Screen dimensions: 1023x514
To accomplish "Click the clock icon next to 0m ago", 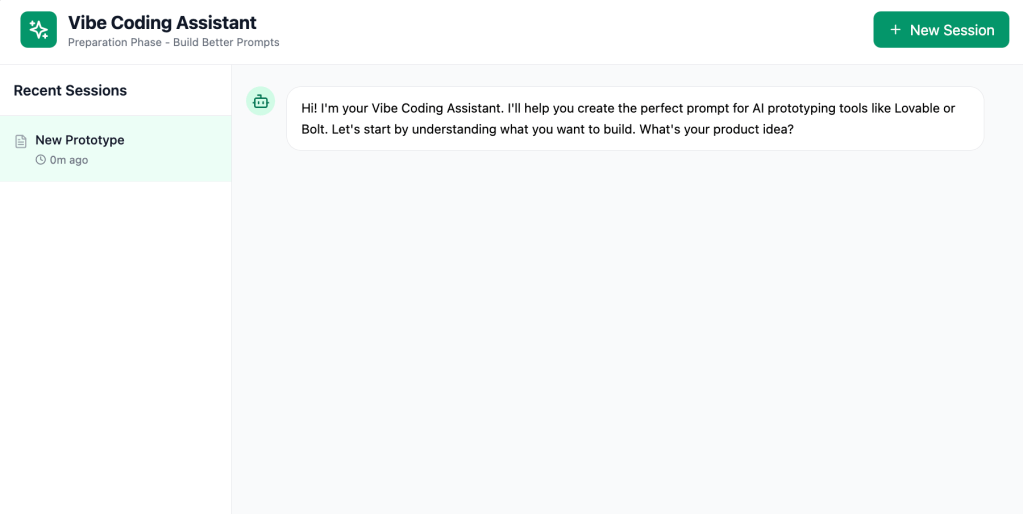I will point(41,160).
